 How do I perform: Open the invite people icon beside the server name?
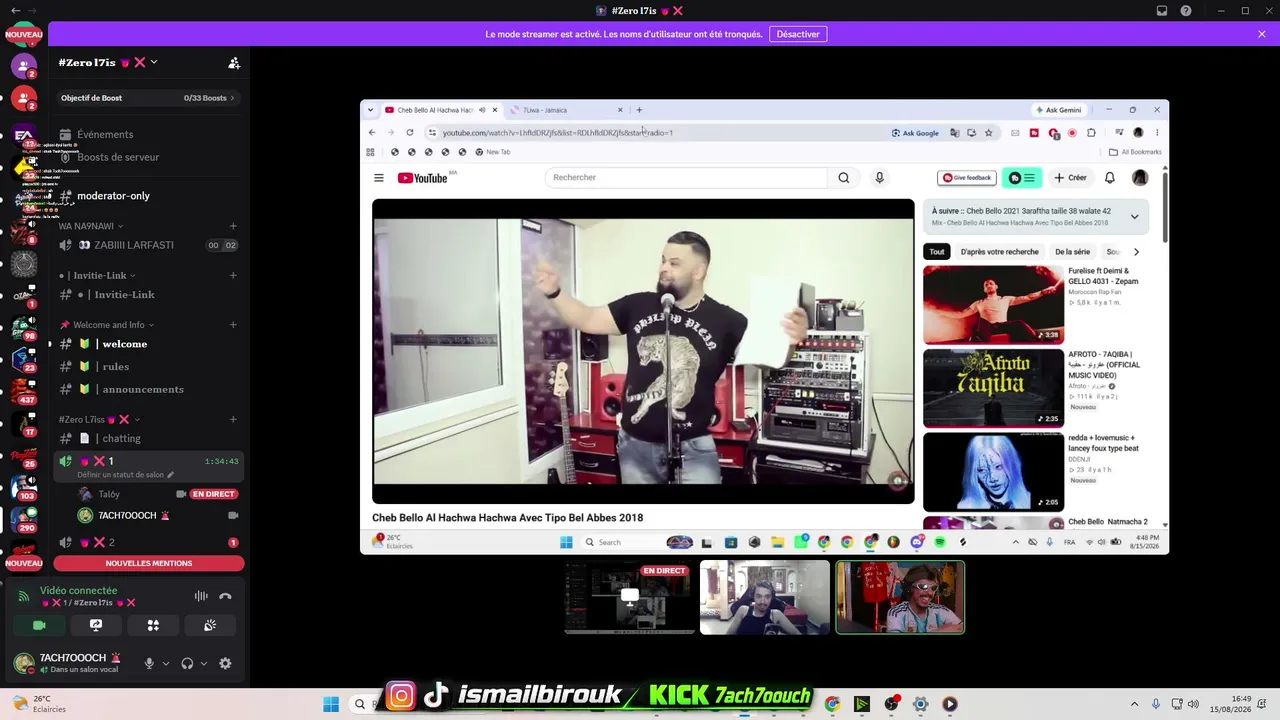234,63
